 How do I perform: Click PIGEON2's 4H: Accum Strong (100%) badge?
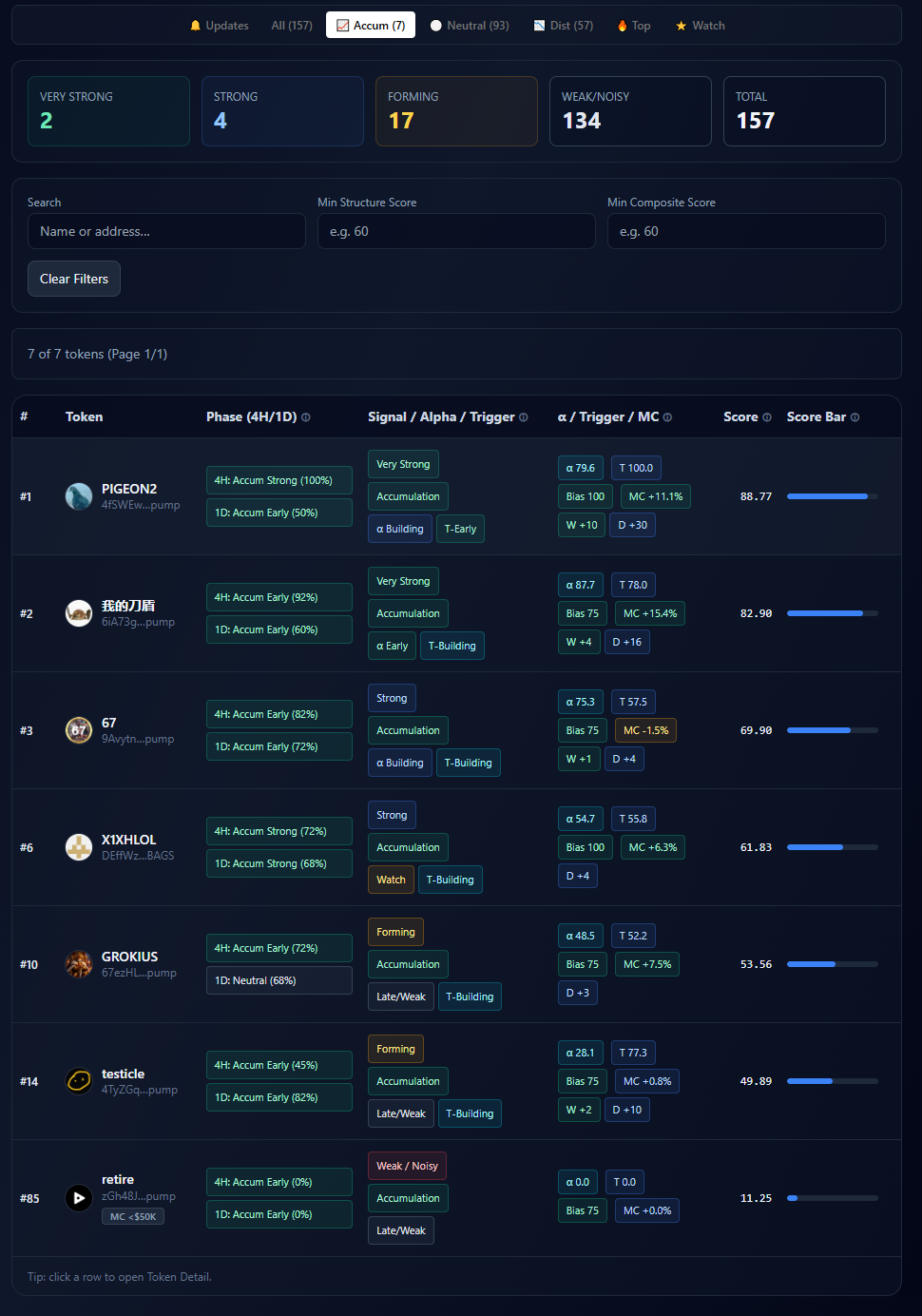279,480
